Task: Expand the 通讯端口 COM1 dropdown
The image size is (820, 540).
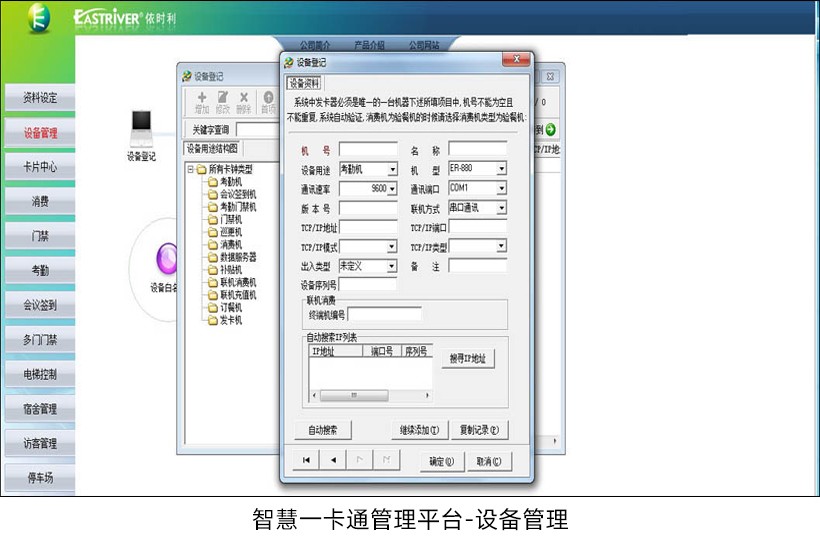Action: pos(501,188)
